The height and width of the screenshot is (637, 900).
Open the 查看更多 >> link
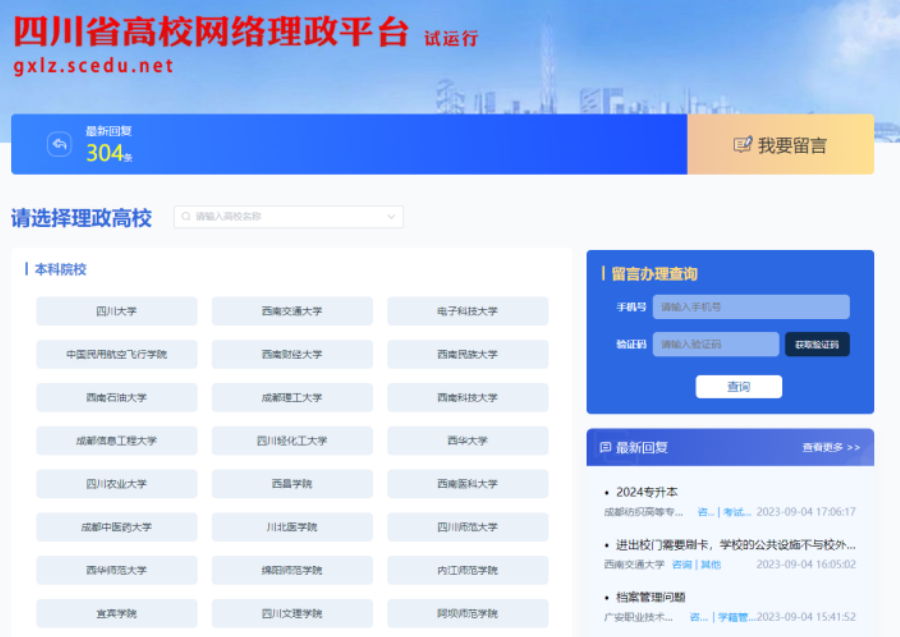click(830, 447)
